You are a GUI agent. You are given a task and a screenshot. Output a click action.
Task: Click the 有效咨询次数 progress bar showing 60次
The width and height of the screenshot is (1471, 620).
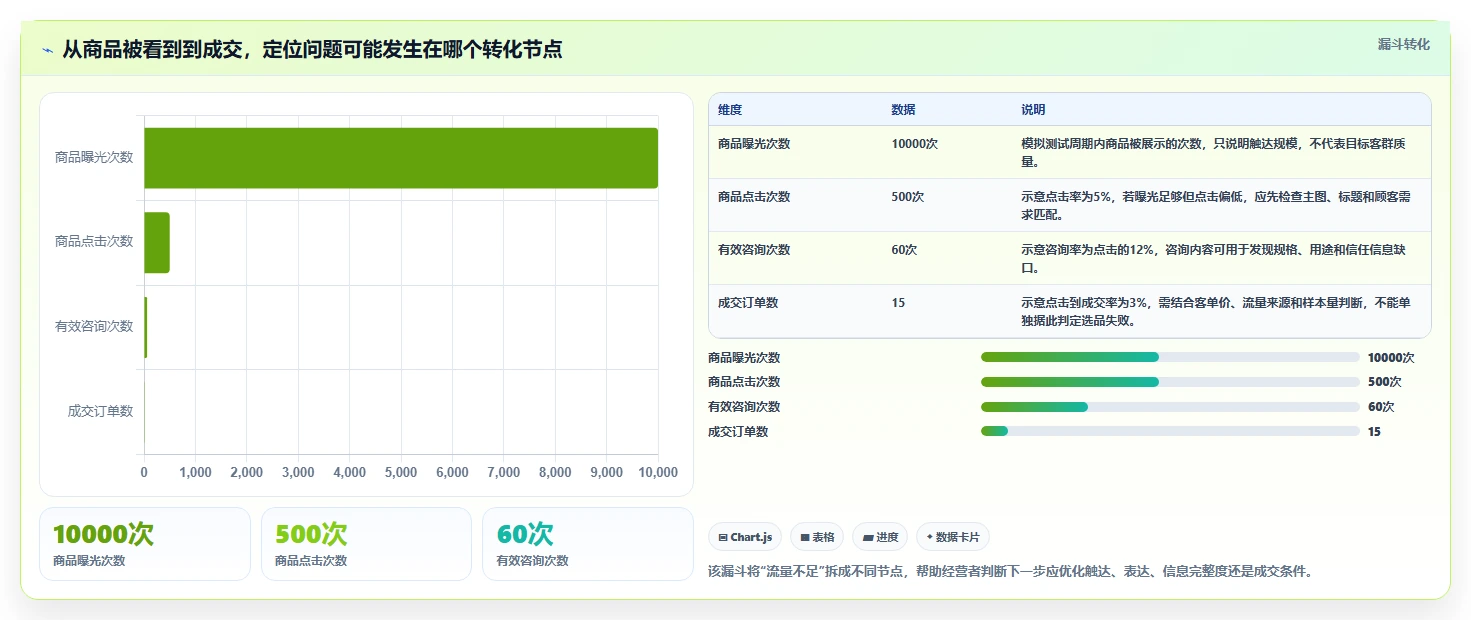[1170, 407]
